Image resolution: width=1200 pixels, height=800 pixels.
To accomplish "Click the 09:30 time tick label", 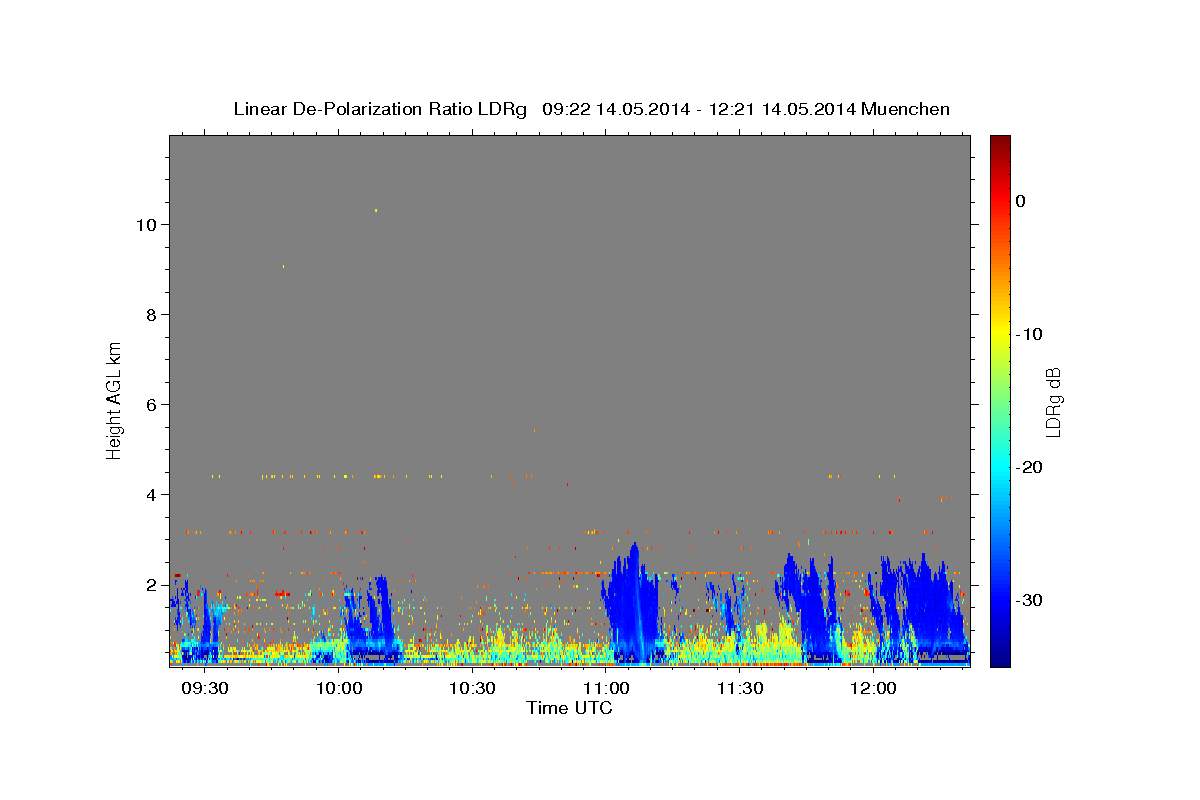I will click(207, 689).
